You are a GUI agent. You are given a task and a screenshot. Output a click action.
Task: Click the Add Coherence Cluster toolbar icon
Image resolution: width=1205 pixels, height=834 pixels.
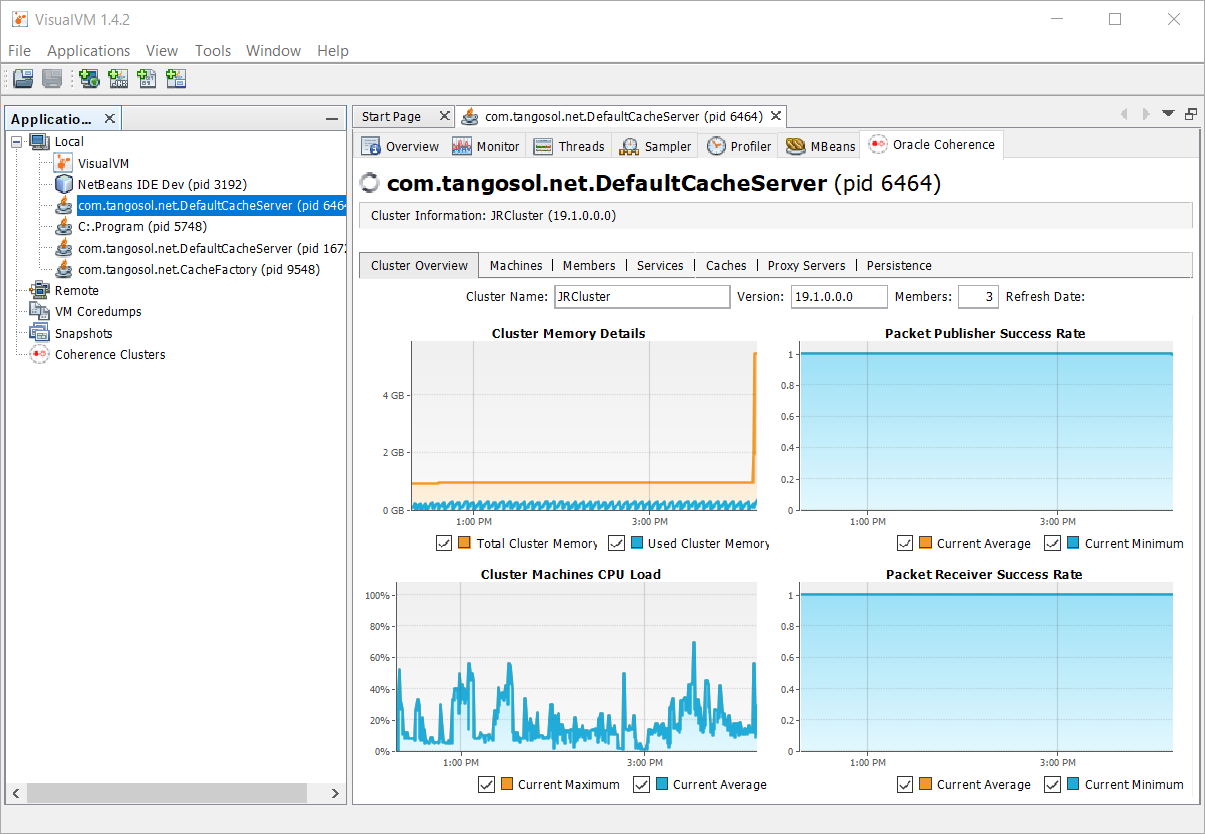tap(176, 78)
